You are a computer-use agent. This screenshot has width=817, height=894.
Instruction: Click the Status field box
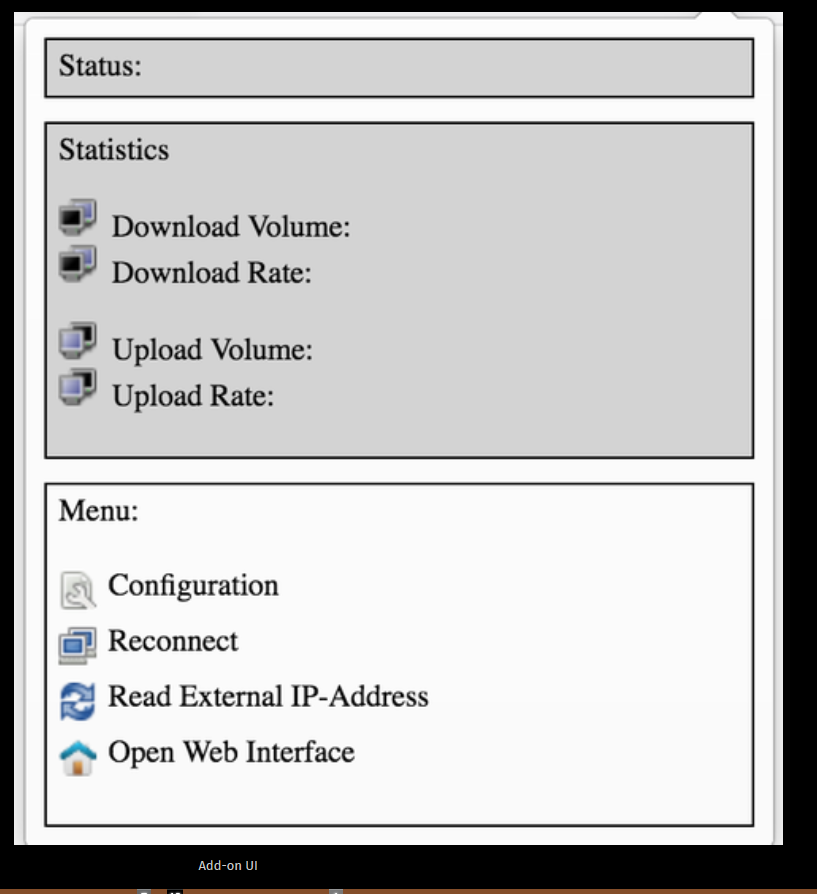pyautogui.click(x=399, y=68)
